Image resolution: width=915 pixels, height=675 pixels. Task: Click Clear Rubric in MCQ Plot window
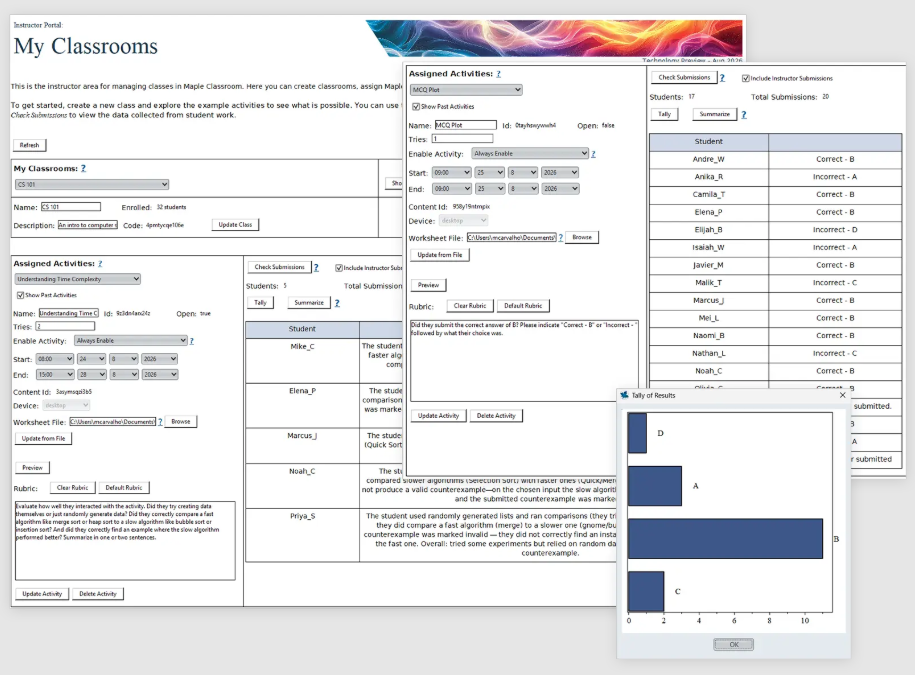click(470, 306)
